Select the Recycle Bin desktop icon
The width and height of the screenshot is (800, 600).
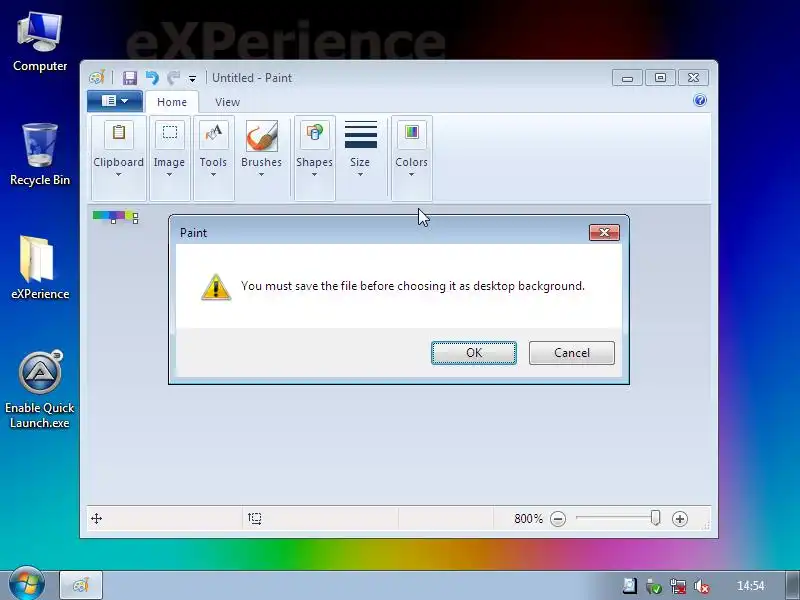[x=40, y=154]
